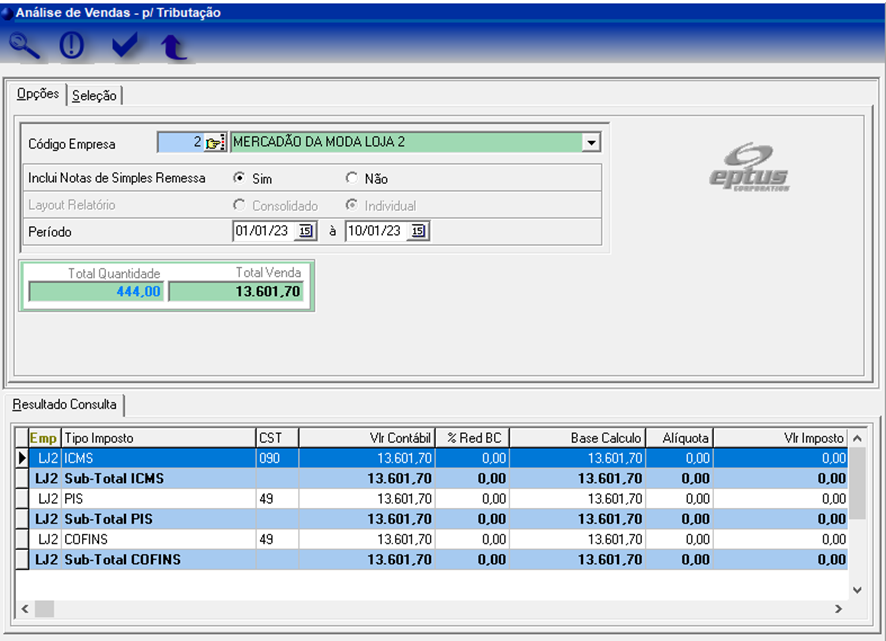Open the end date calendar picker
This screenshot has height=641, width=886.
coord(419,231)
